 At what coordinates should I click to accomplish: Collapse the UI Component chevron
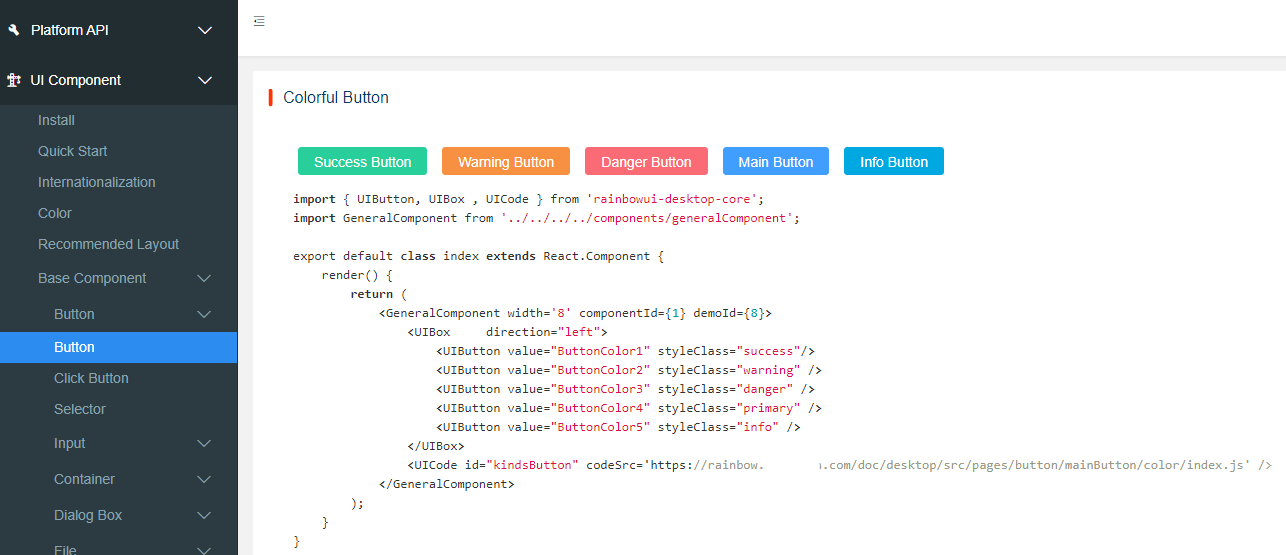[x=205, y=80]
